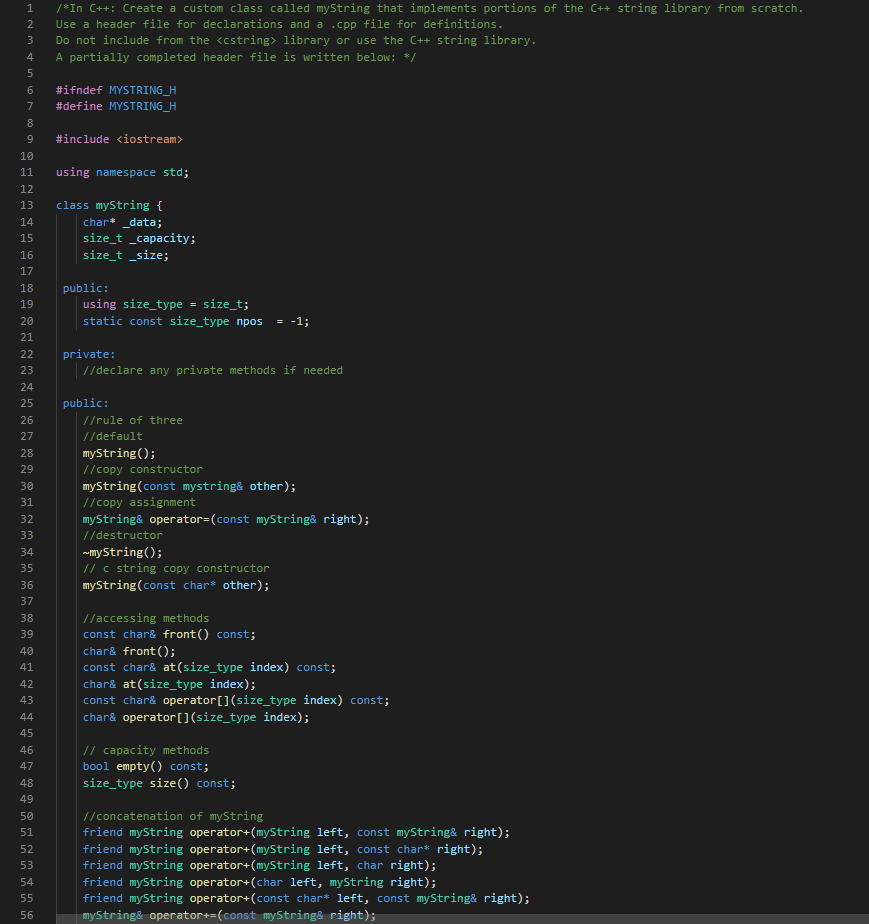Click 'operator+' on line 52

pos(219,849)
